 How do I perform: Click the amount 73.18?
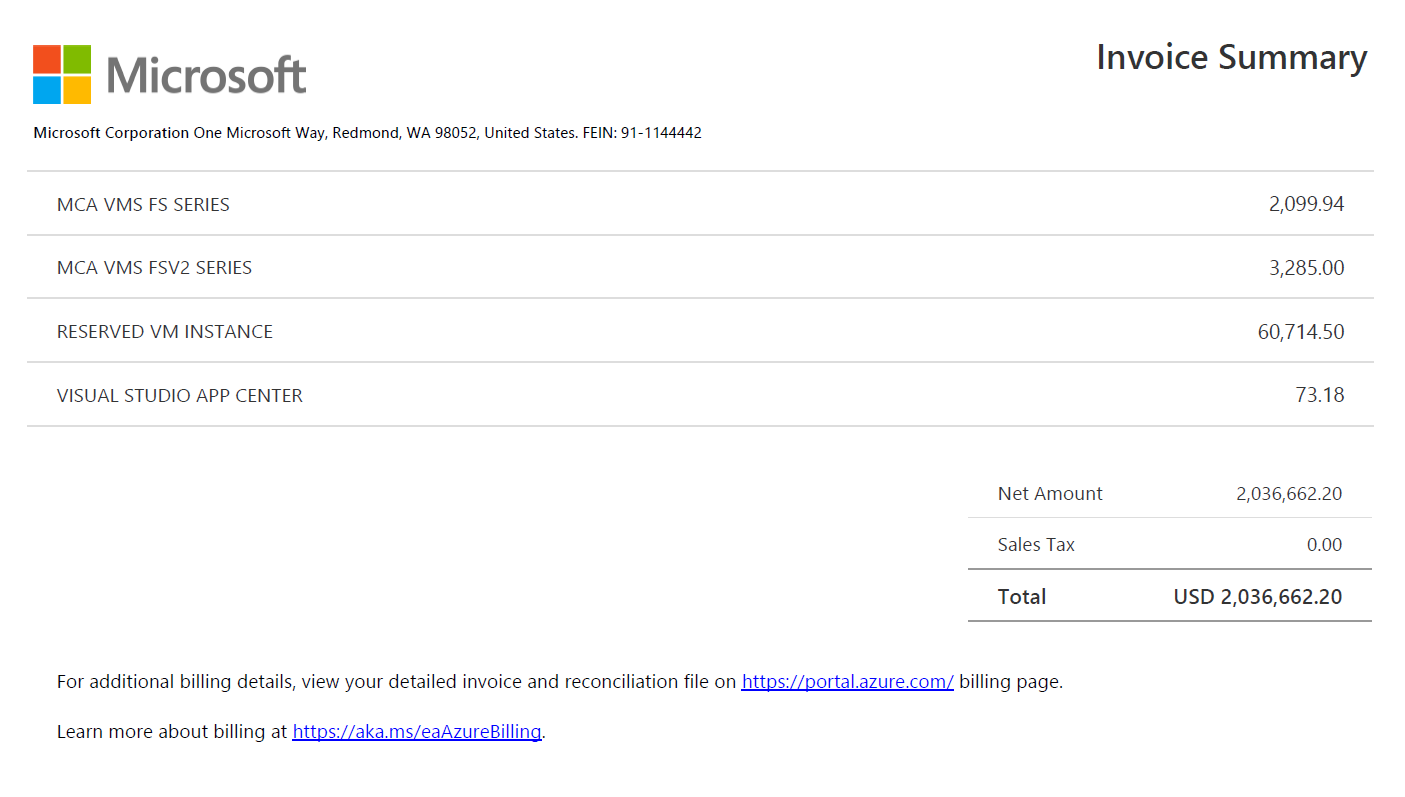pyautogui.click(x=1320, y=395)
